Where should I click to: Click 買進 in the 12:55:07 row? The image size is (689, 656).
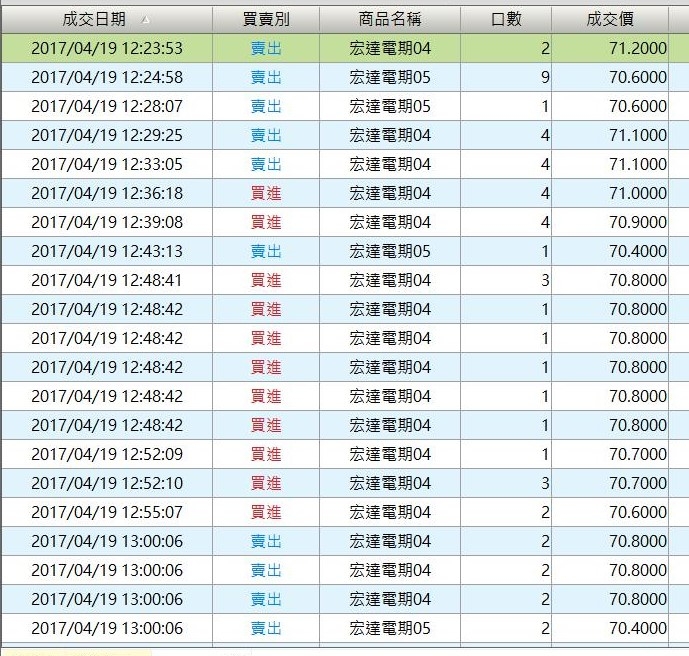266,512
